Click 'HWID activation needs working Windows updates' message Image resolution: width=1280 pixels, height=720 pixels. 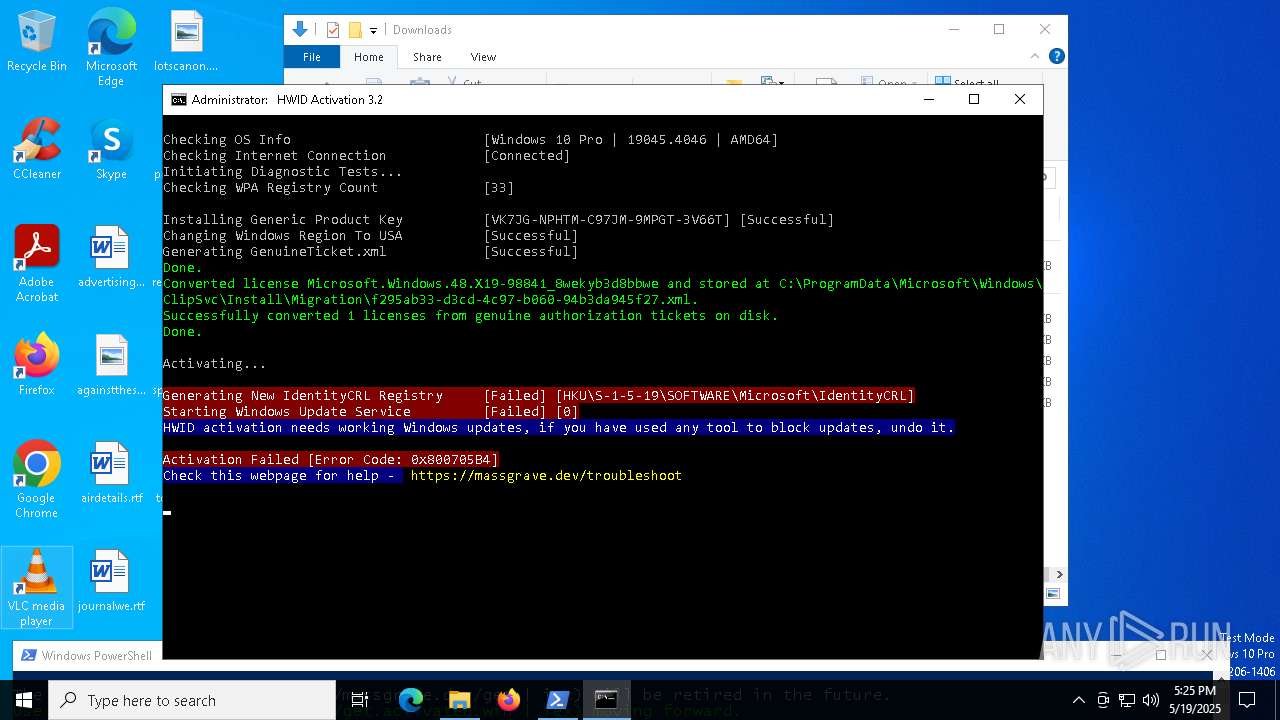coord(559,427)
